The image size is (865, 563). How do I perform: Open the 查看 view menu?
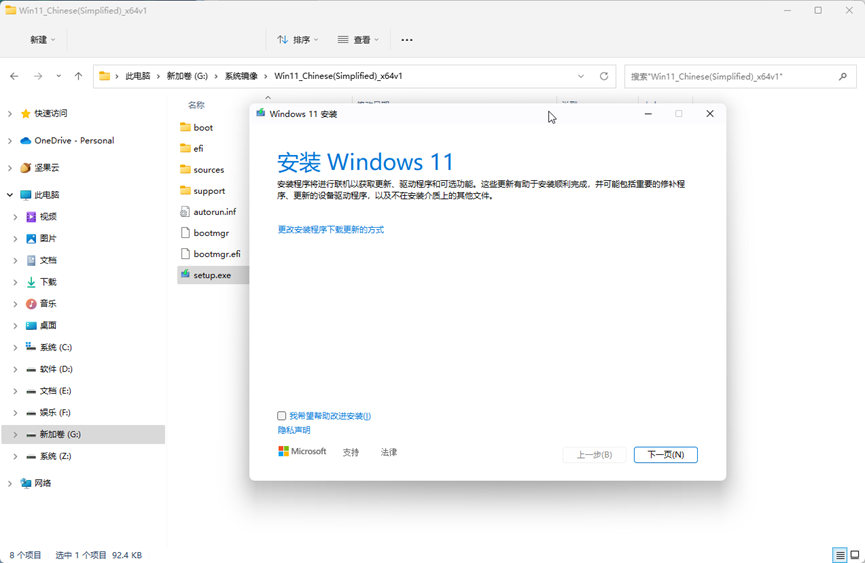358,40
